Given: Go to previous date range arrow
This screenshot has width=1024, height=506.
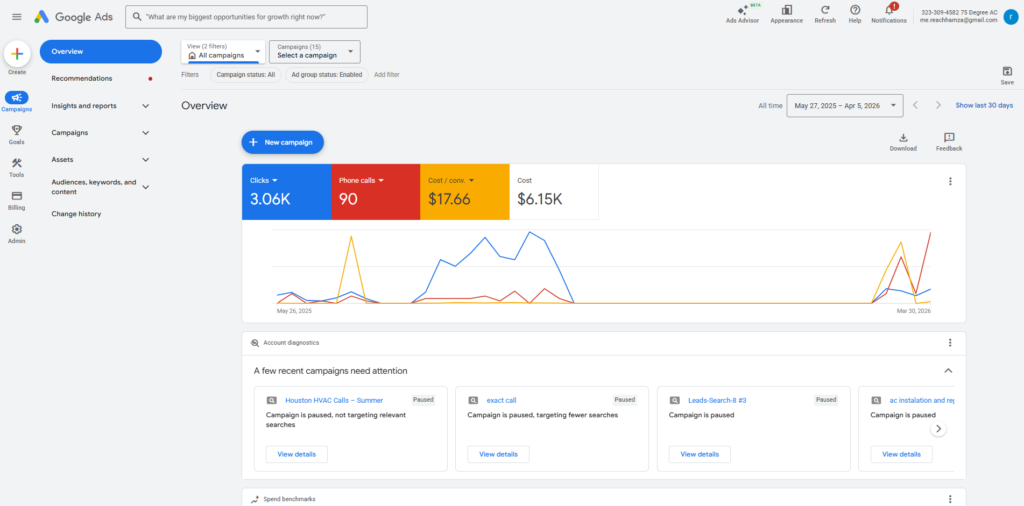Looking at the screenshot, I should 916,105.
